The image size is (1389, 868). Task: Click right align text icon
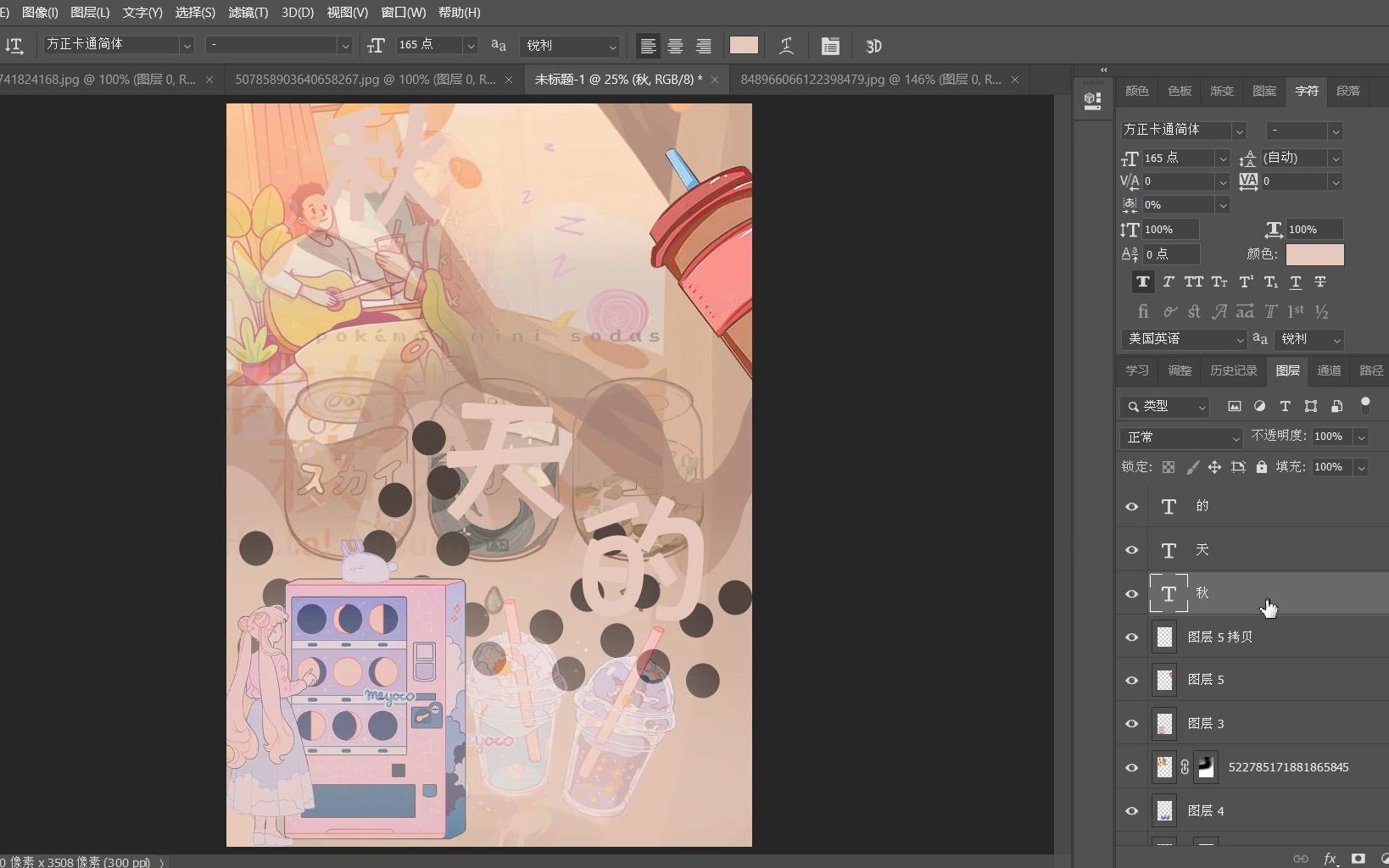coord(703,46)
